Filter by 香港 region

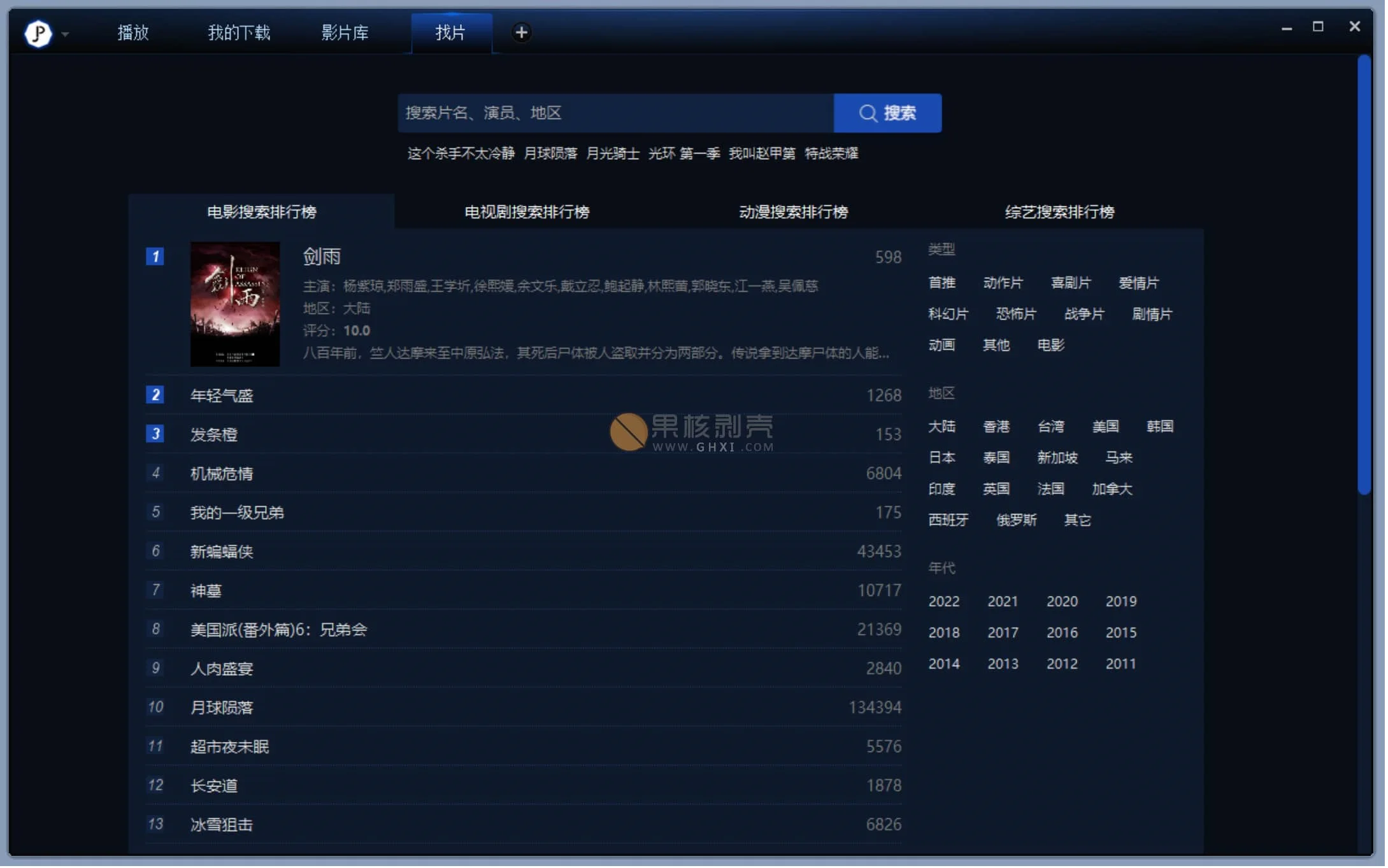tap(998, 427)
